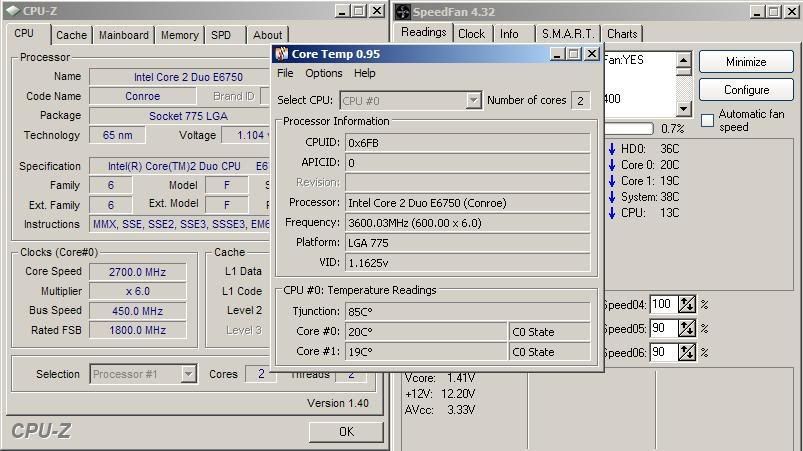Click the Core Speed value 2700.0 MHz
This screenshot has height=451, width=803.
click(137, 272)
